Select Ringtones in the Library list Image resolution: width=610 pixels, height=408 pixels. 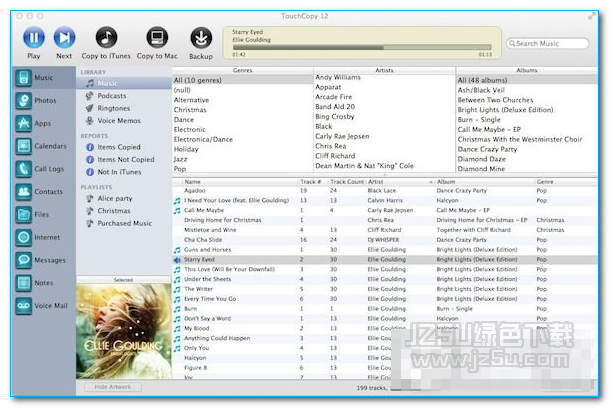point(124,108)
